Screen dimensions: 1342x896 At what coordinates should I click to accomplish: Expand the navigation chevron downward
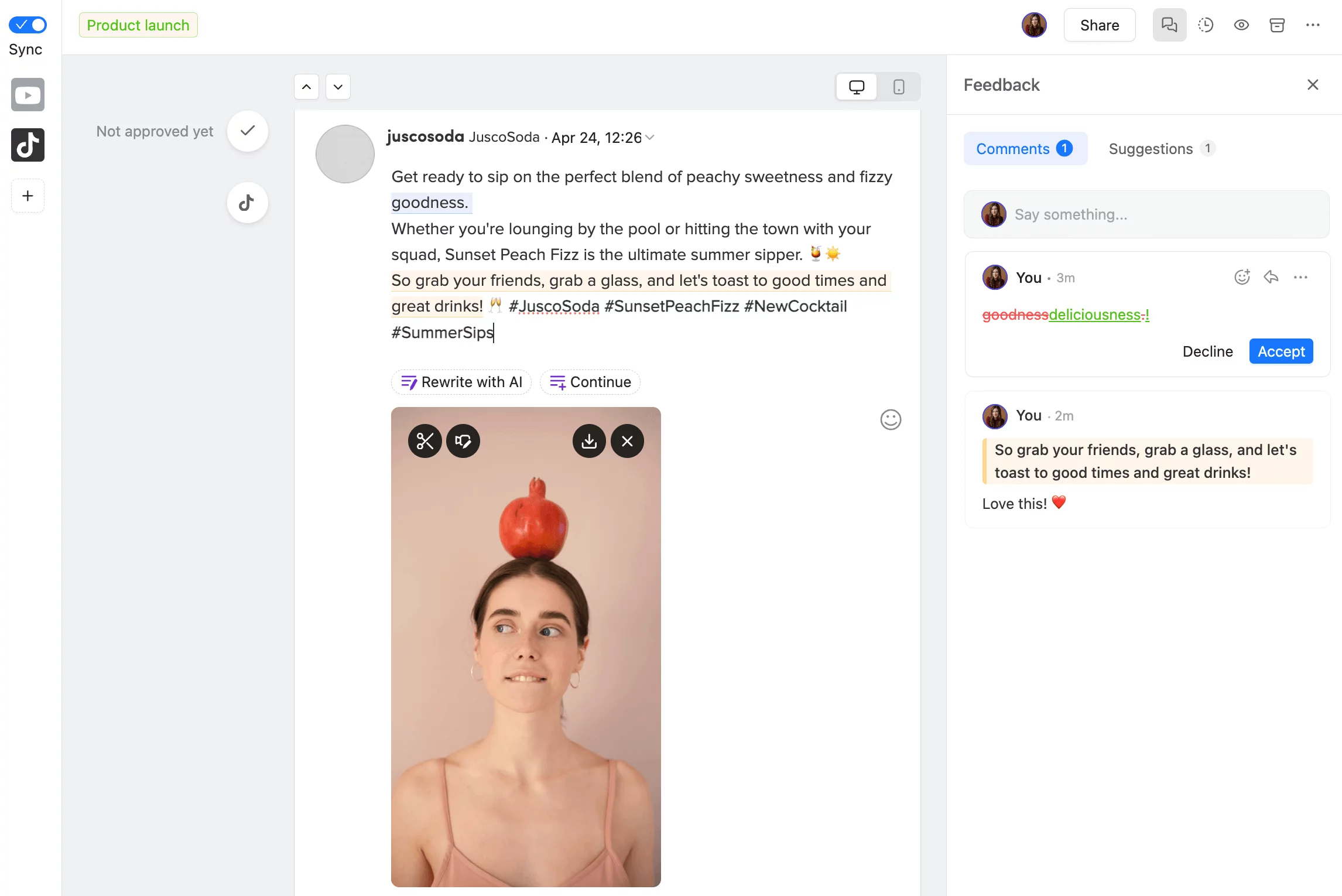(338, 87)
